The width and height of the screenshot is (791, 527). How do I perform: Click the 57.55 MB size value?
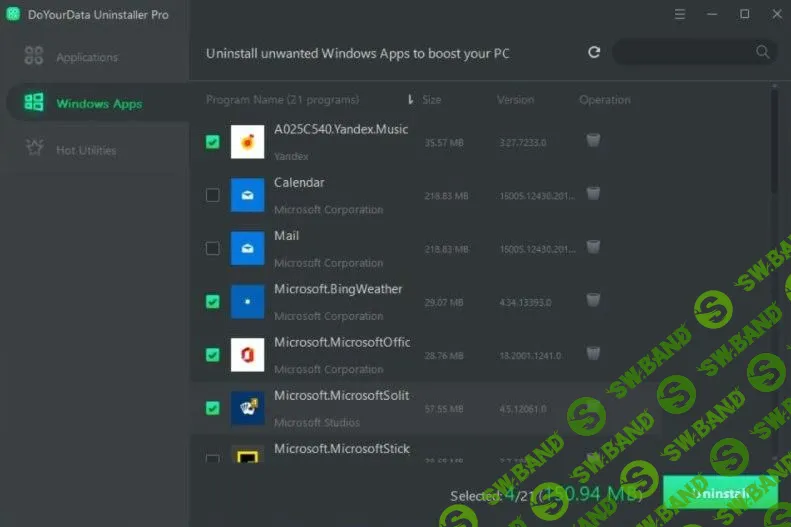tap(444, 409)
